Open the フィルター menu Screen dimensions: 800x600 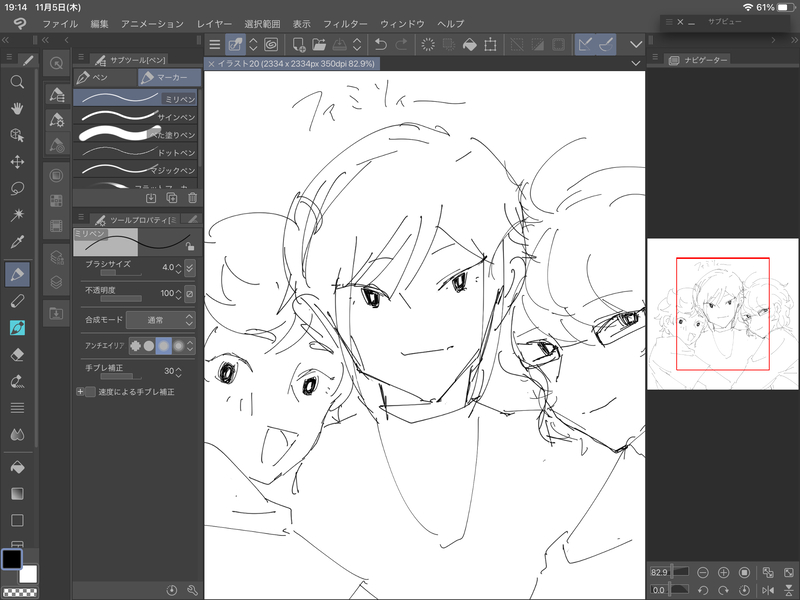pyautogui.click(x=345, y=23)
